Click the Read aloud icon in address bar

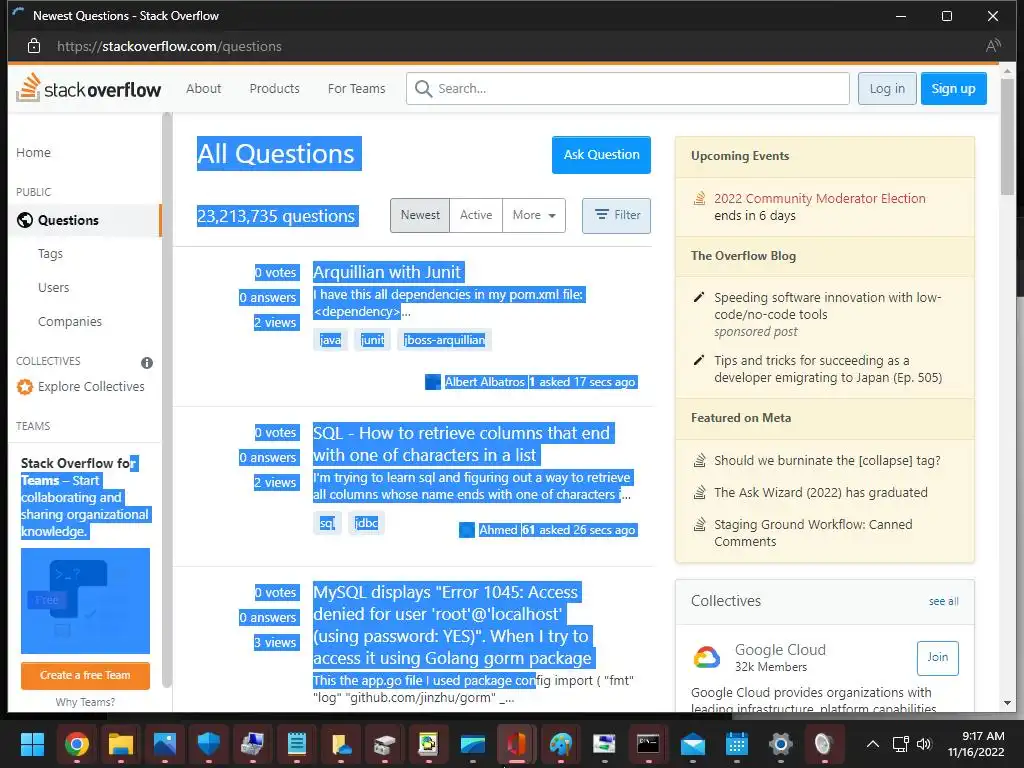[993, 46]
